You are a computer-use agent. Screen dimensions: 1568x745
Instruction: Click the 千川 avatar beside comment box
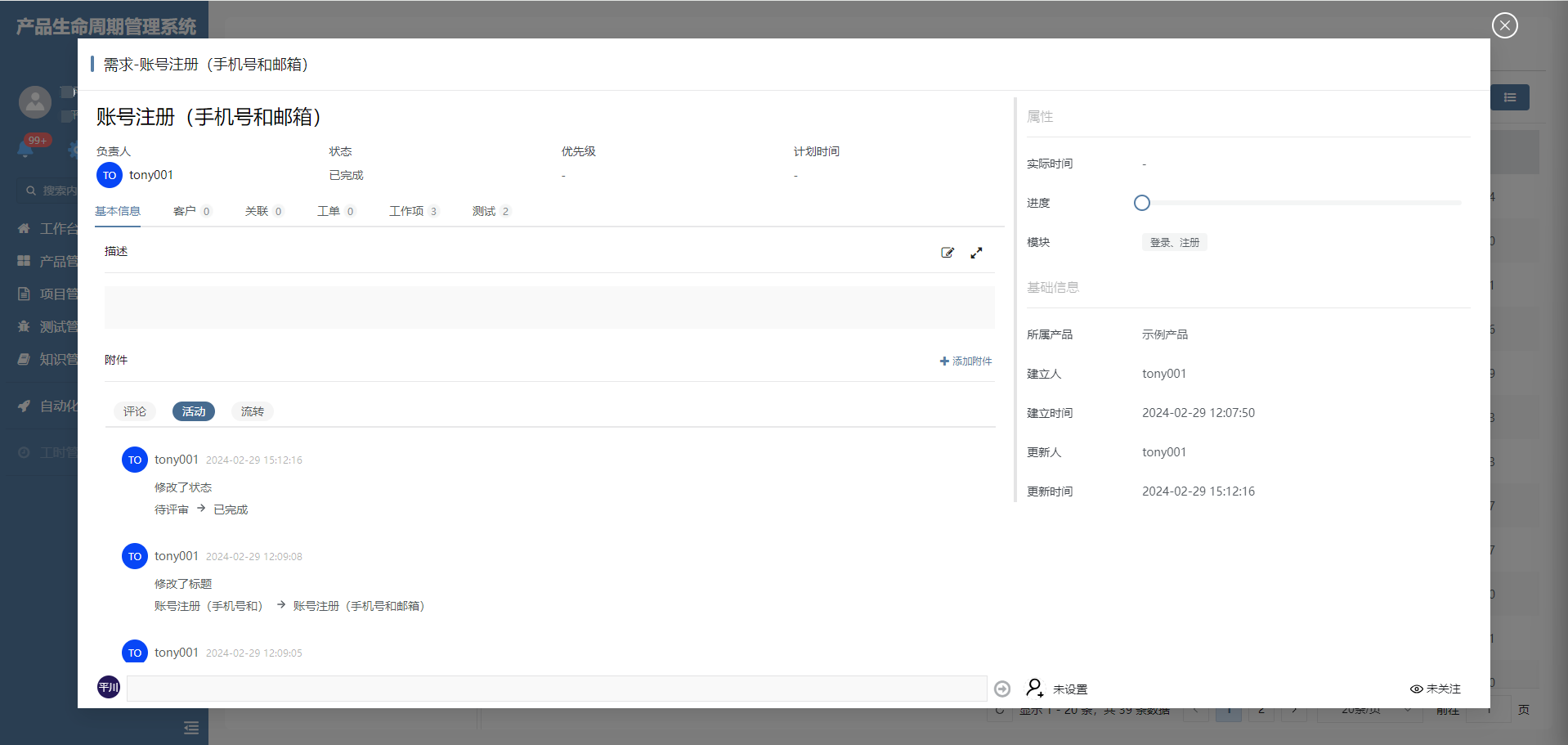109,687
